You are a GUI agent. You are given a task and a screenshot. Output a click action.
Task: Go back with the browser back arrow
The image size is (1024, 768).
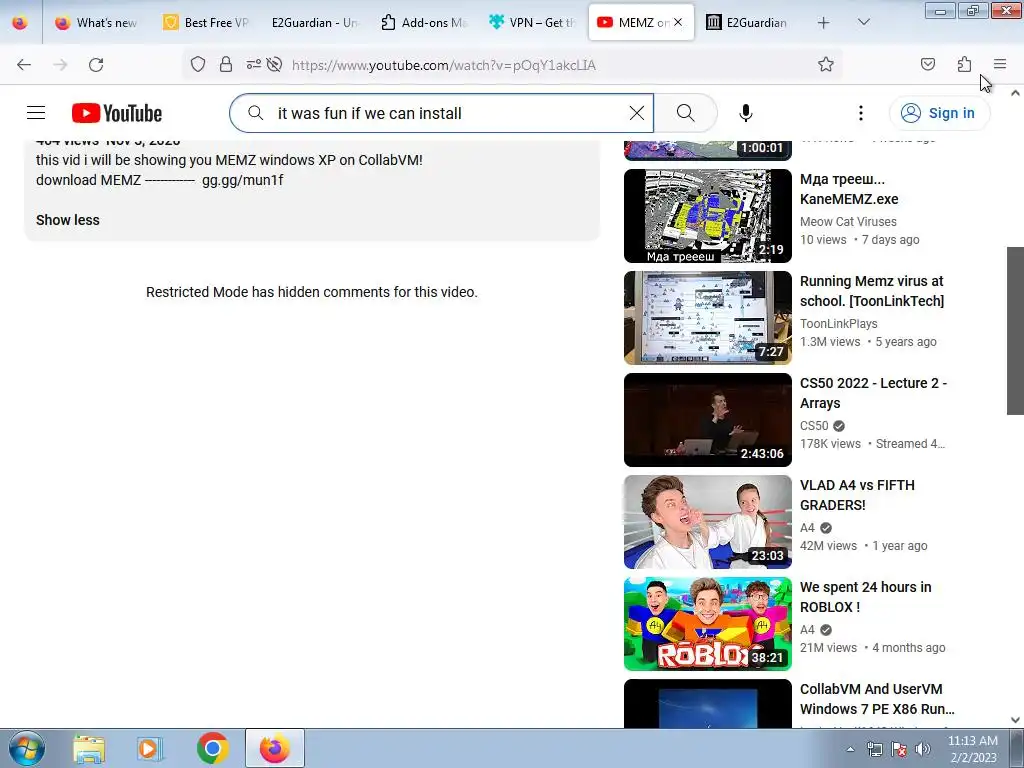click(24, 65)
